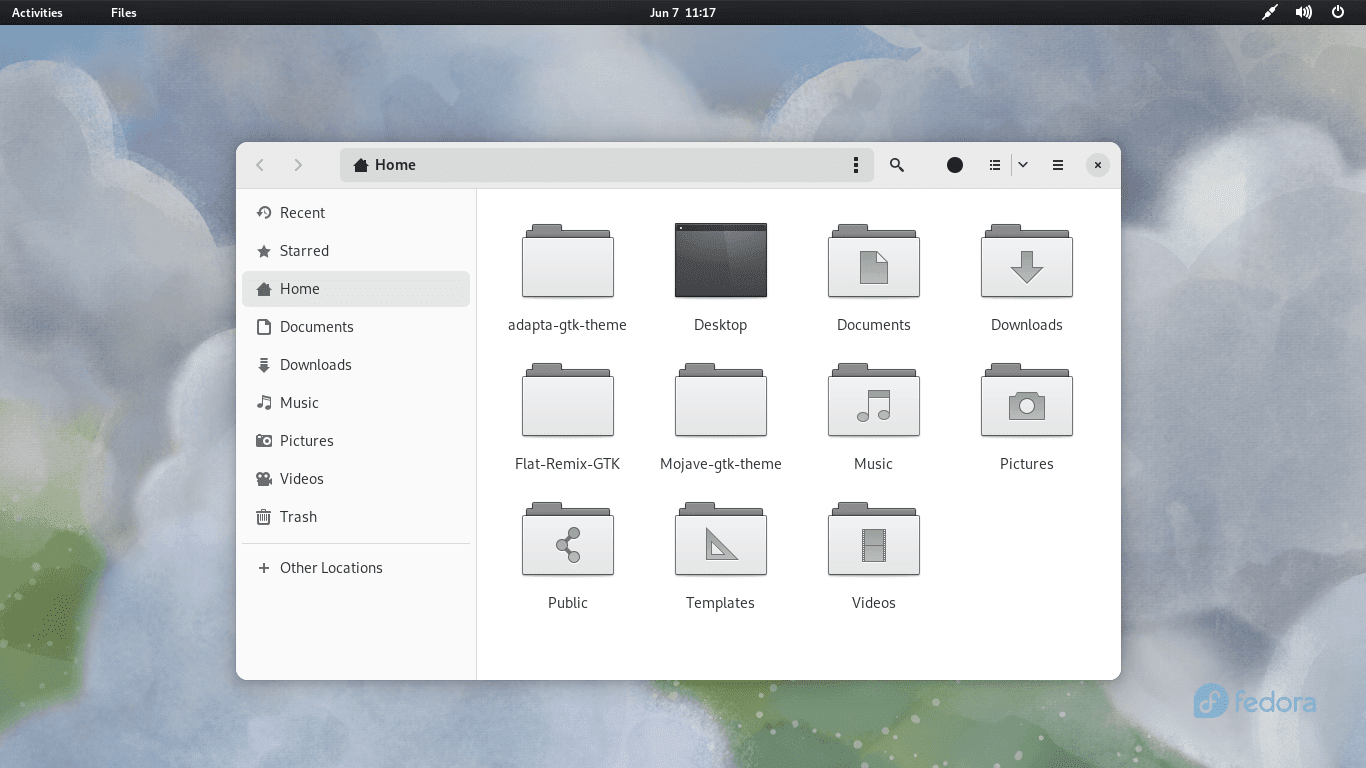Click the volume icon in the top bar
Viewport: 1366px width, 768px height.
[x=1303, y=13]
